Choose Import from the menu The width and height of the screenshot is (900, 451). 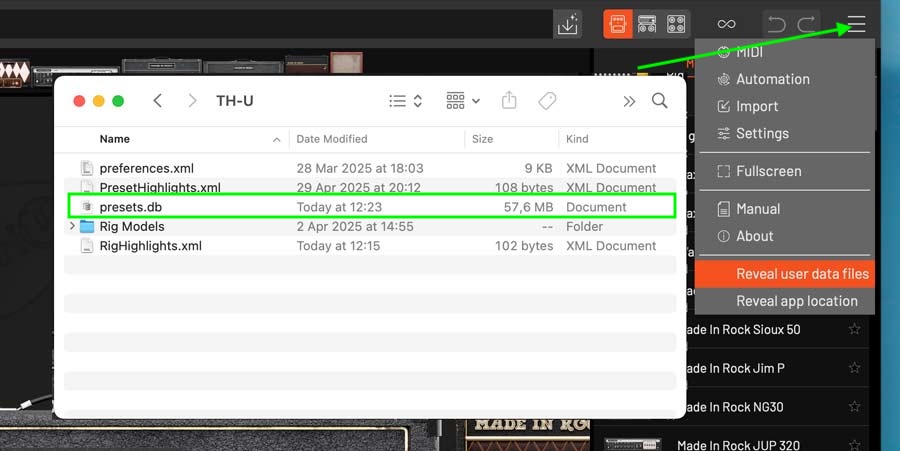(785, 106)
